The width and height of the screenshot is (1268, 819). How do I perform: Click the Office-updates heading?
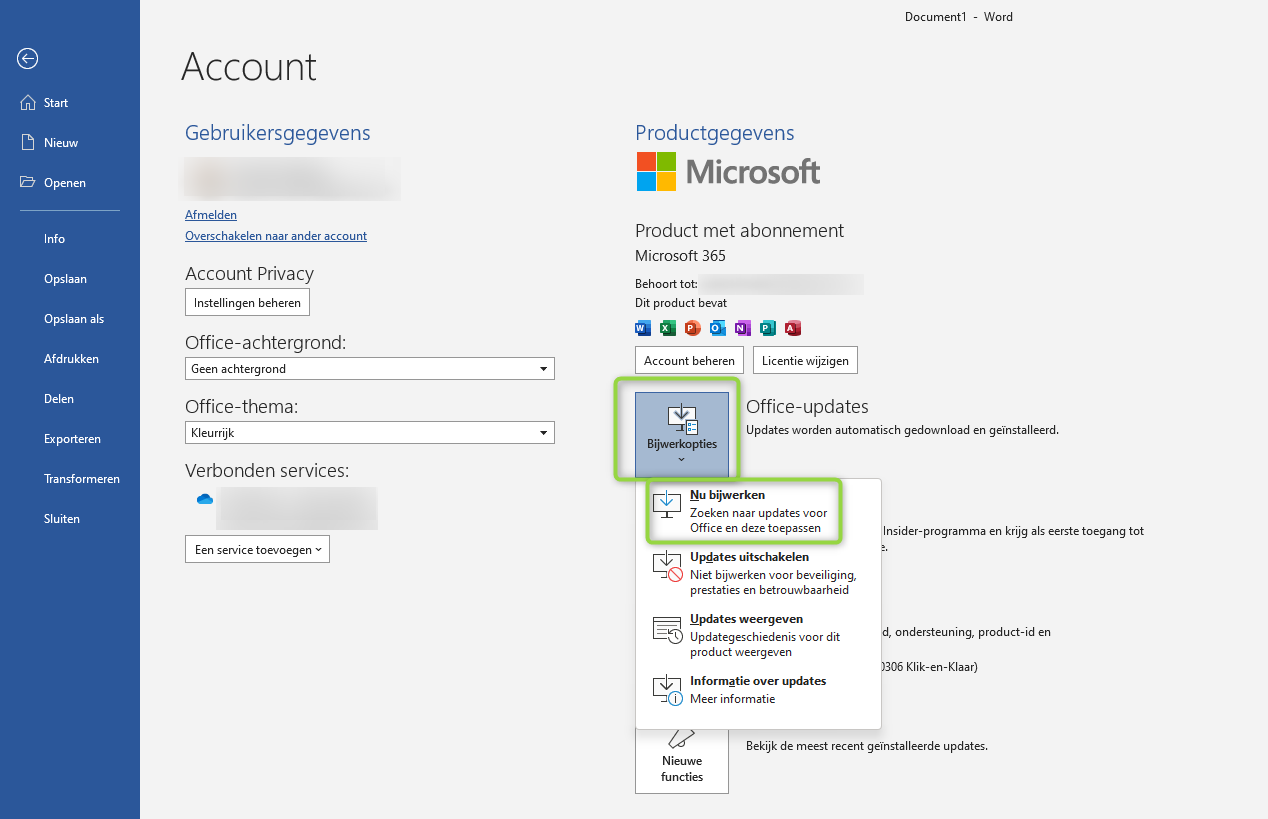click(x=807, y=406)
